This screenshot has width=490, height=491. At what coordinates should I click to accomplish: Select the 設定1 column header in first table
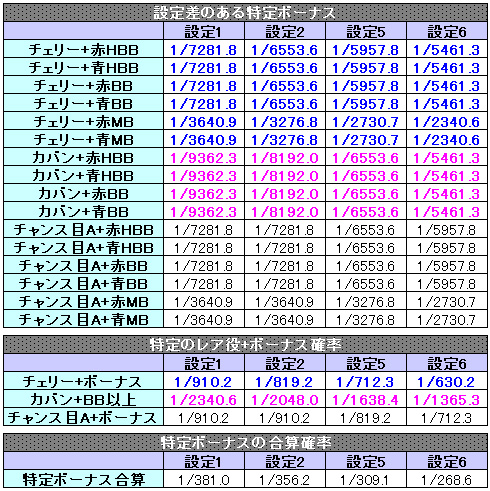204,31
